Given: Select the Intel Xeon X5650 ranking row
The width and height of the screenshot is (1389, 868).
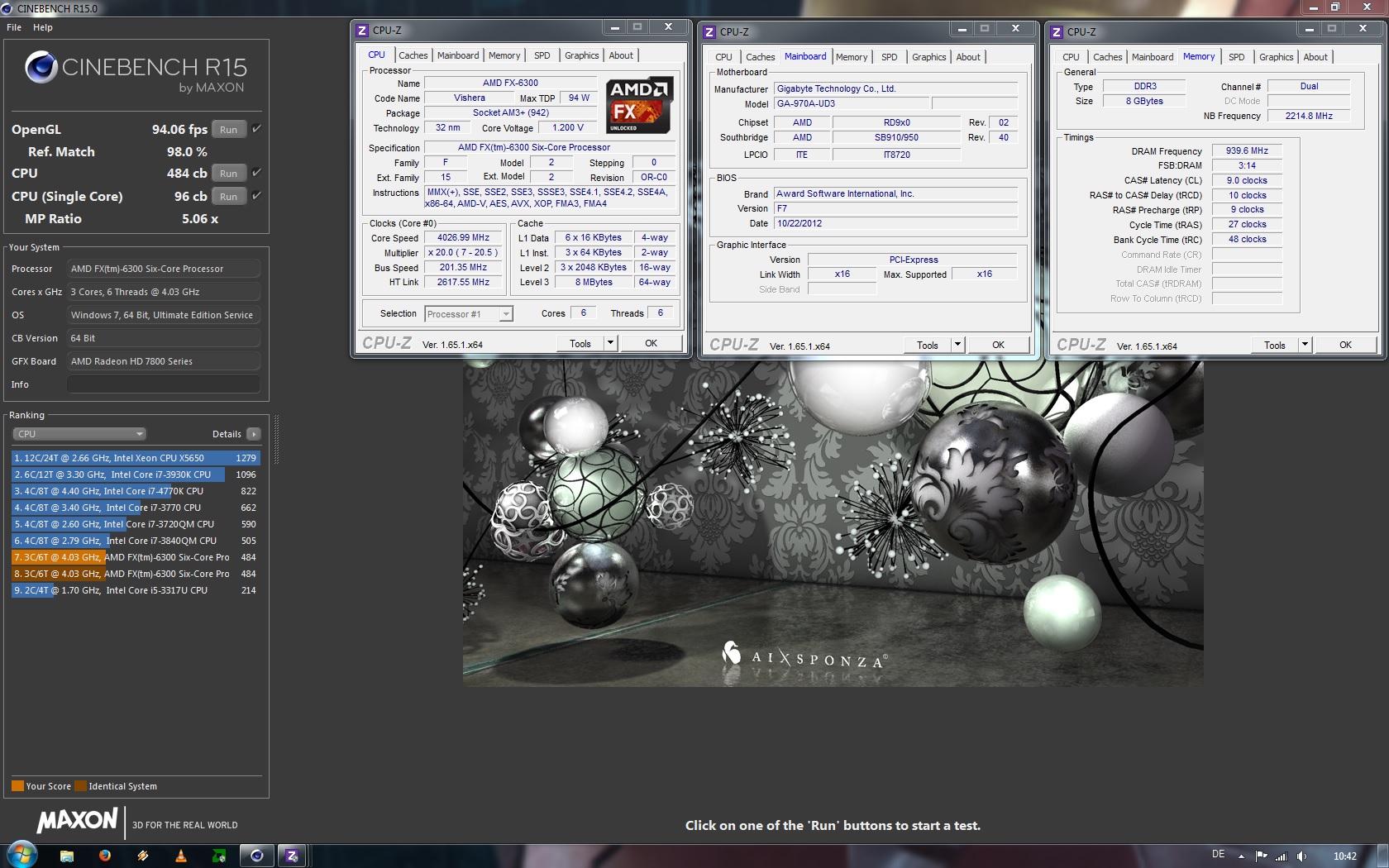Looking at the screenshot, I should pyautogui.click(x=136, y=458).
